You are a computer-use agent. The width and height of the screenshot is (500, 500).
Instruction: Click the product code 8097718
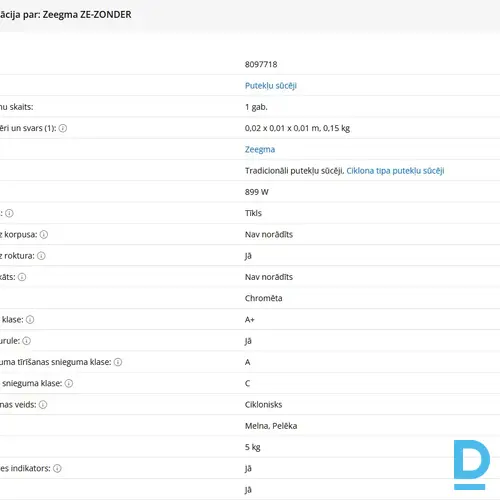[x=261, y=64]
